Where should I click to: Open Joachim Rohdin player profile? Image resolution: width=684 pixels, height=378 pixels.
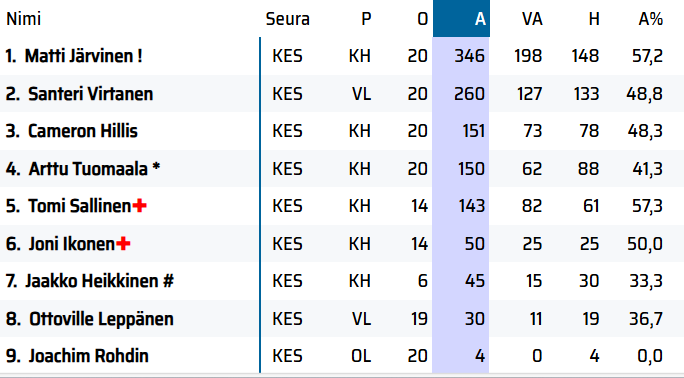[89, 356]
